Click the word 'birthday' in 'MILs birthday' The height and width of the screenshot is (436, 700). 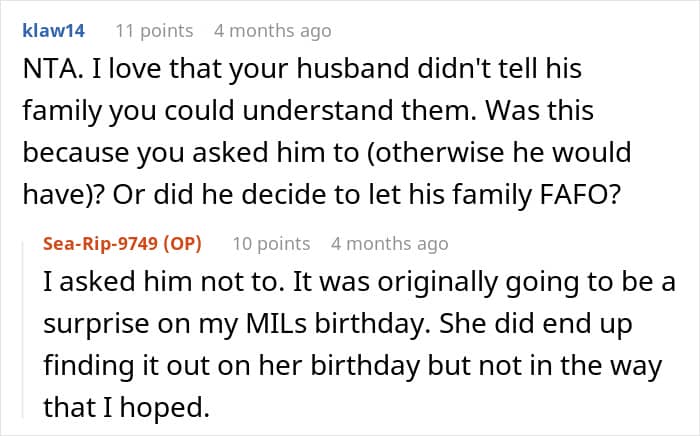click(x=373, y=324)
